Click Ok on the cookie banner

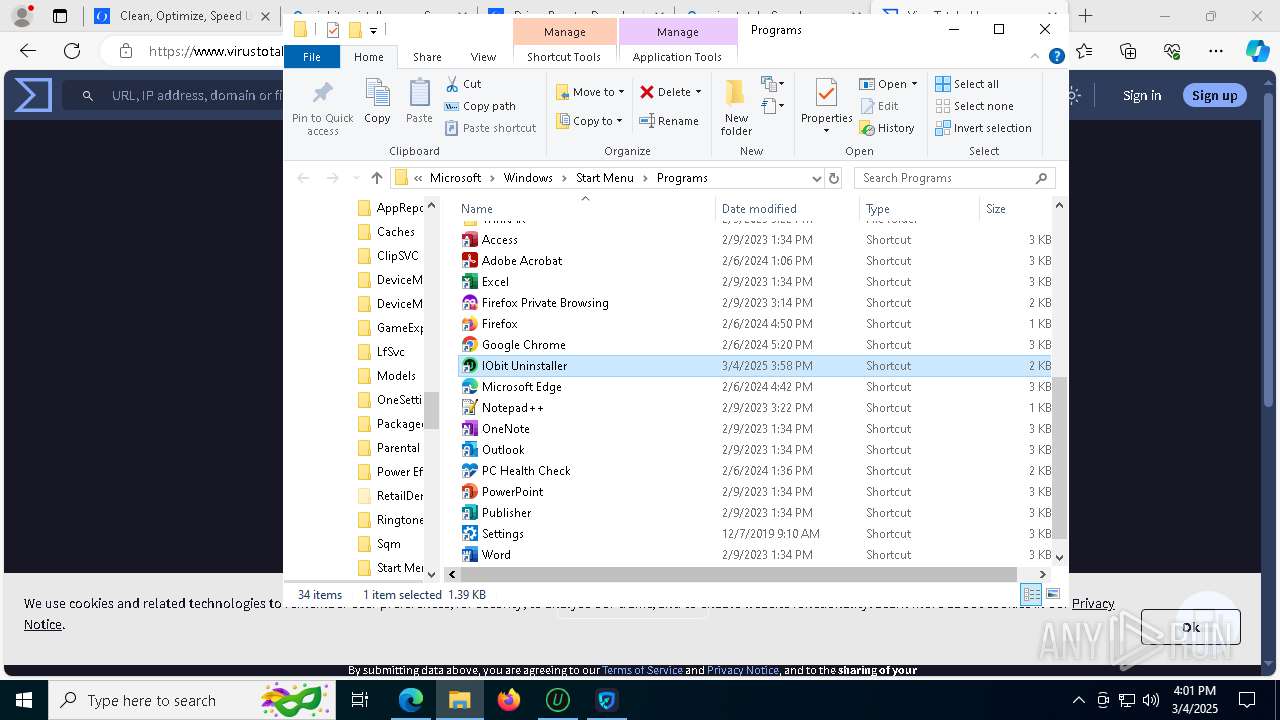1190,627
